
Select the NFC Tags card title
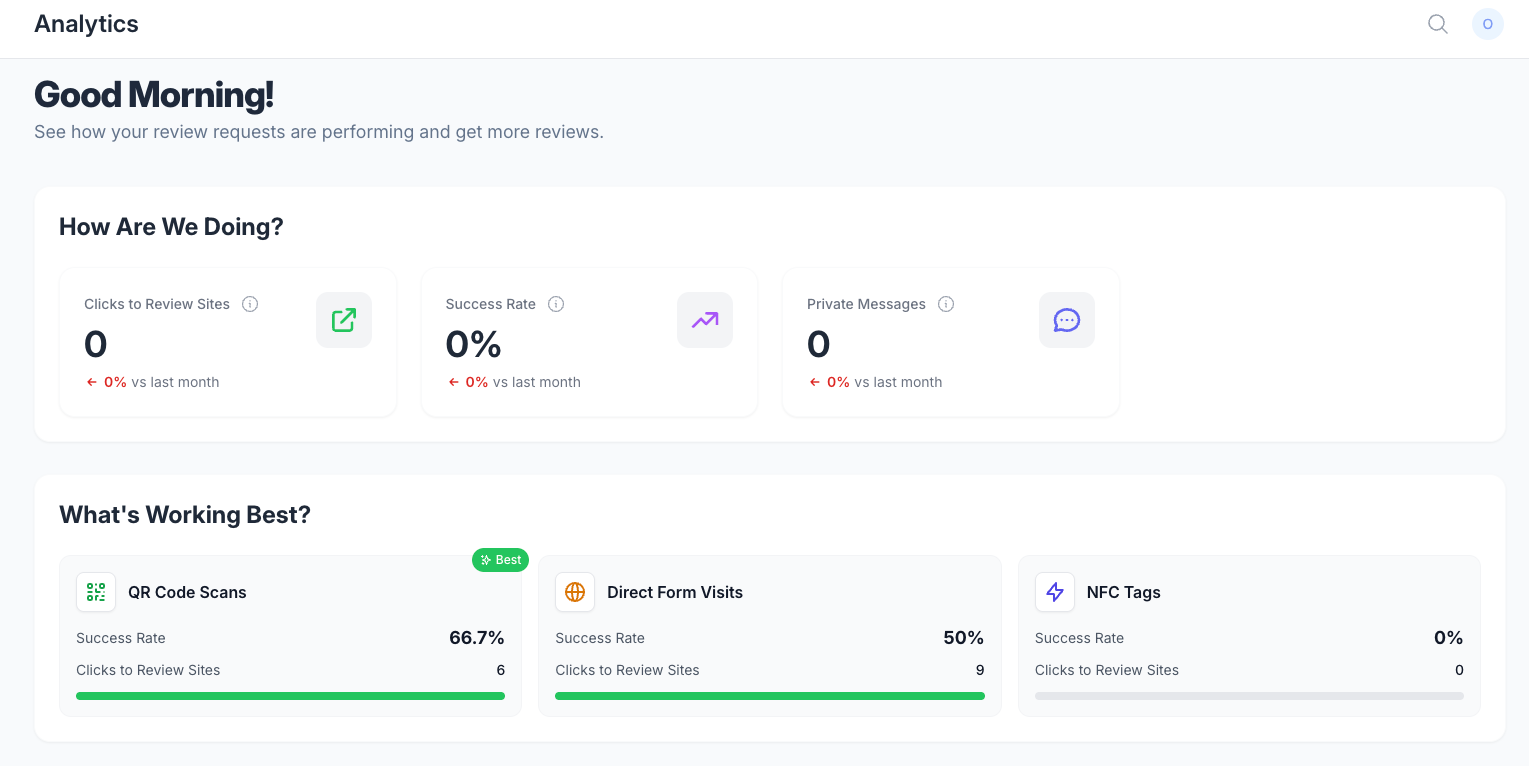1124,592
